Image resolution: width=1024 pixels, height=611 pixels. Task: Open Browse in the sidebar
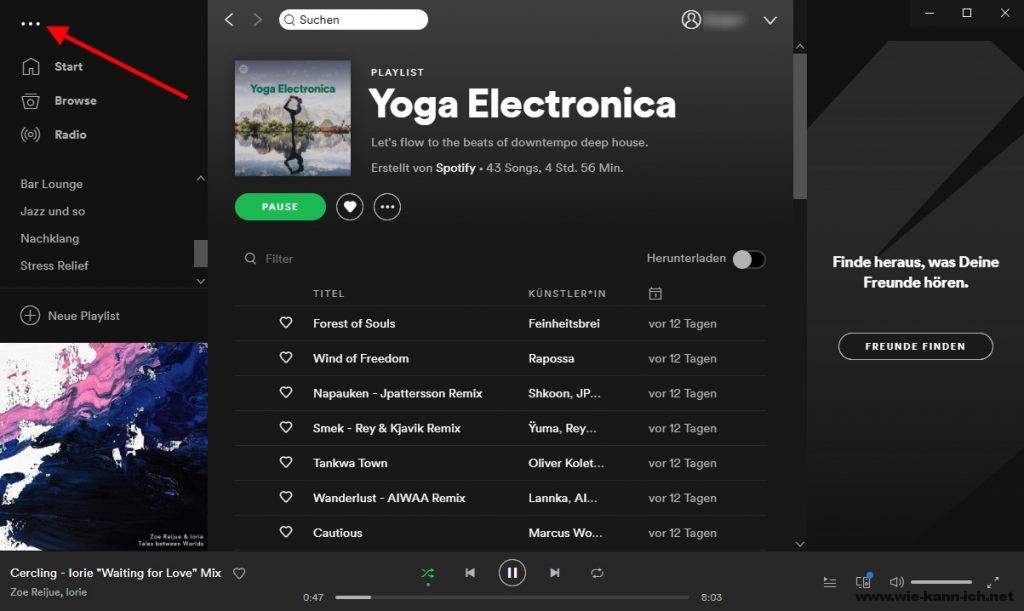click(75, 101)
